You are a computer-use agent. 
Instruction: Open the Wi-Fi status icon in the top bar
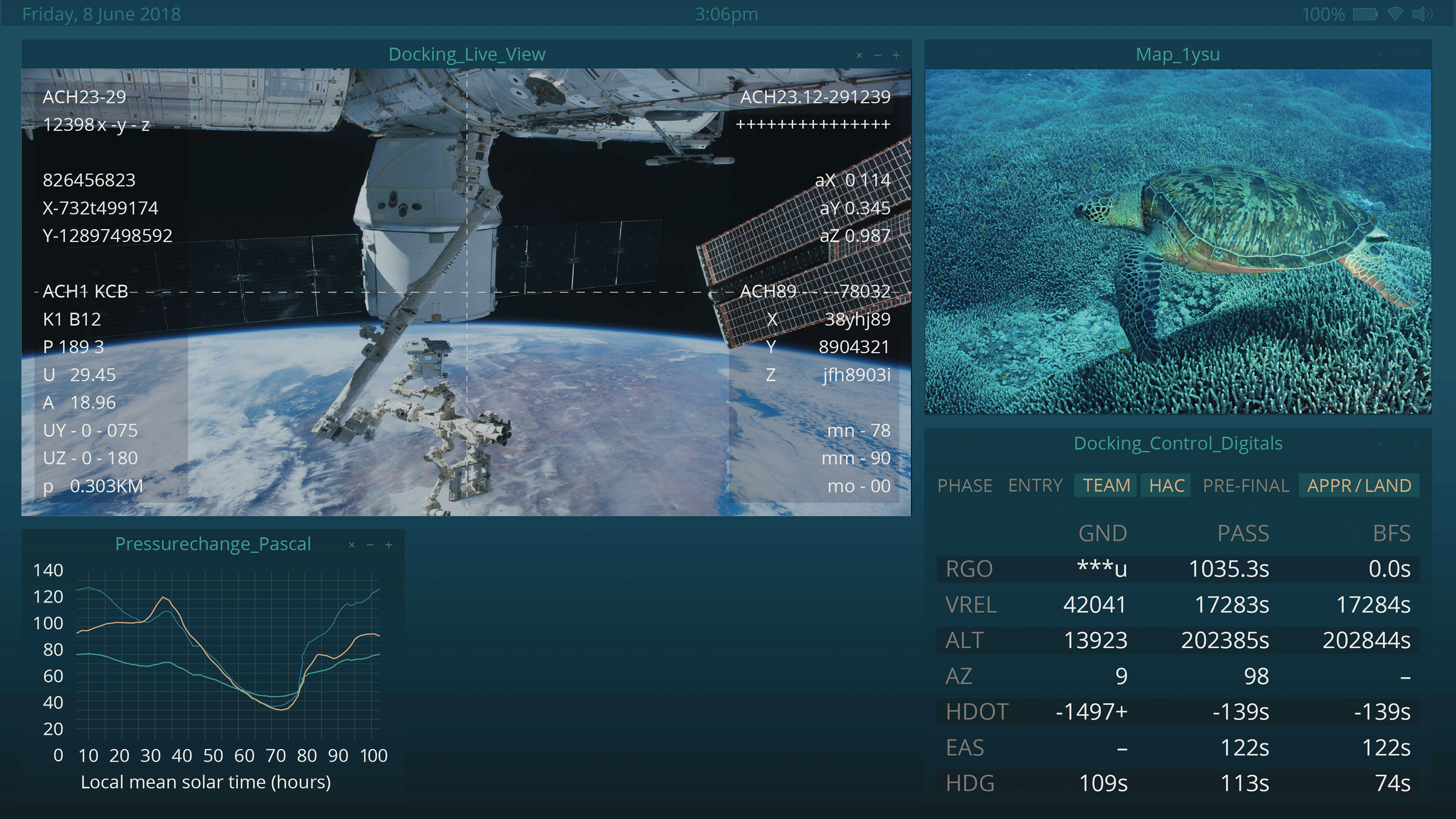pos(1395,14)
